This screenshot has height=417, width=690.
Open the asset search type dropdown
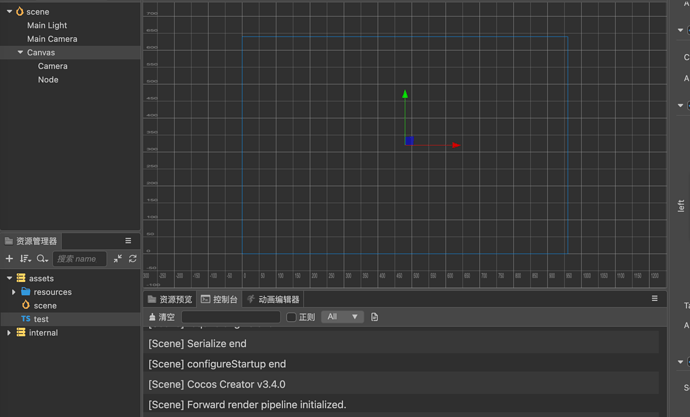point(42,259)
